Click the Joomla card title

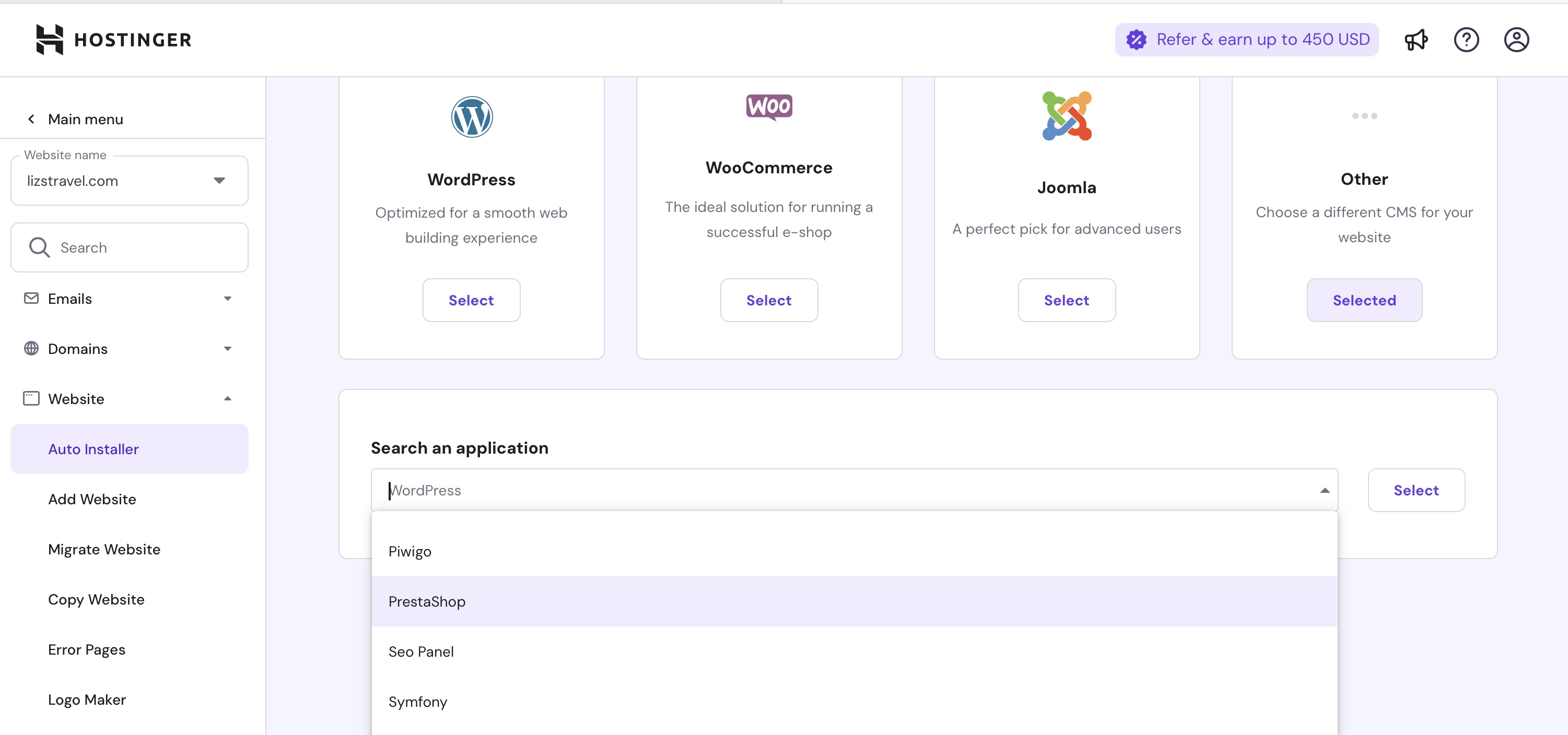click(x=1067, y=187)
